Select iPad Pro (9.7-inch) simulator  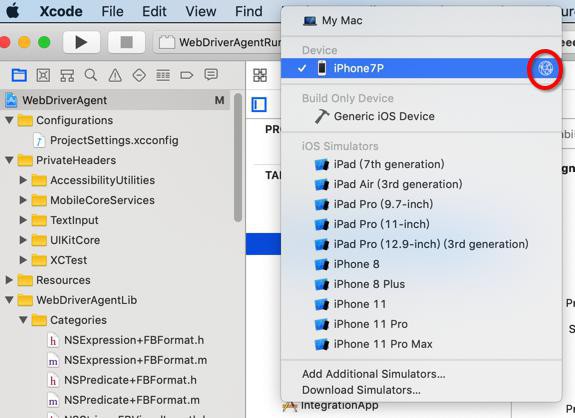pyautogui.click(x=421, y=204)
